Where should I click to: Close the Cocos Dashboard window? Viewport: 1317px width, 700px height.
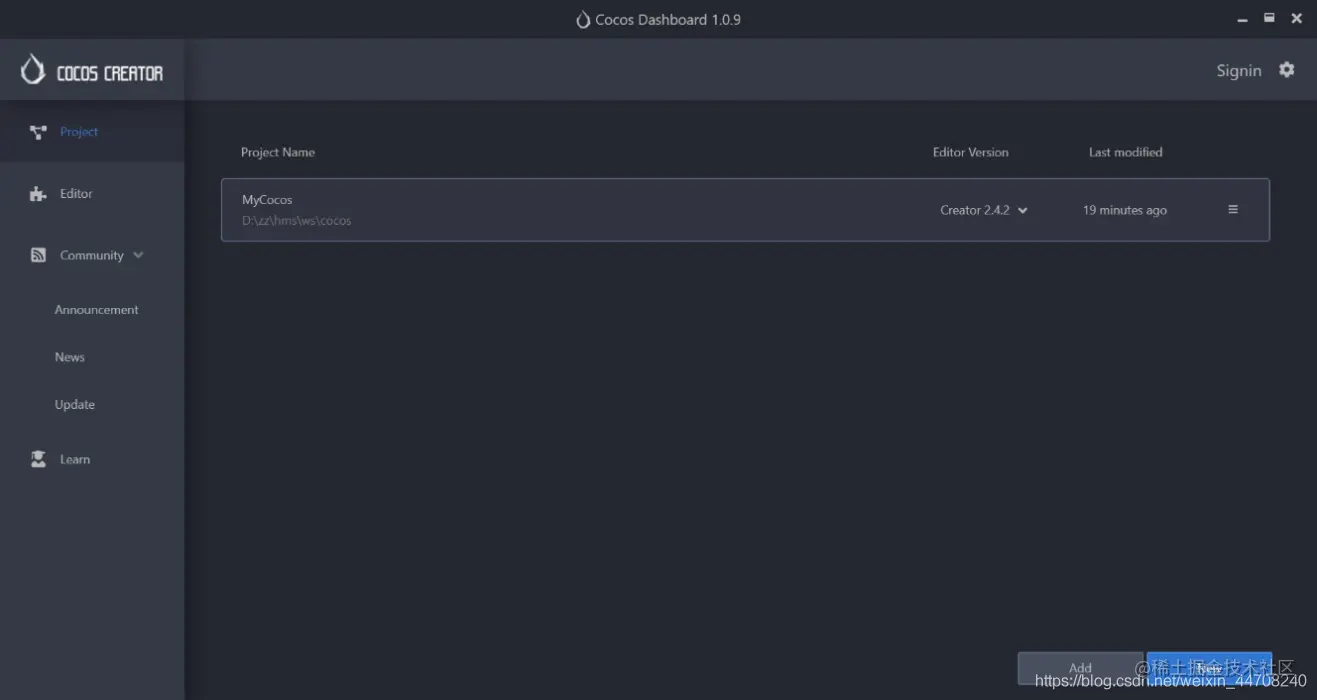pos(1296,18)
